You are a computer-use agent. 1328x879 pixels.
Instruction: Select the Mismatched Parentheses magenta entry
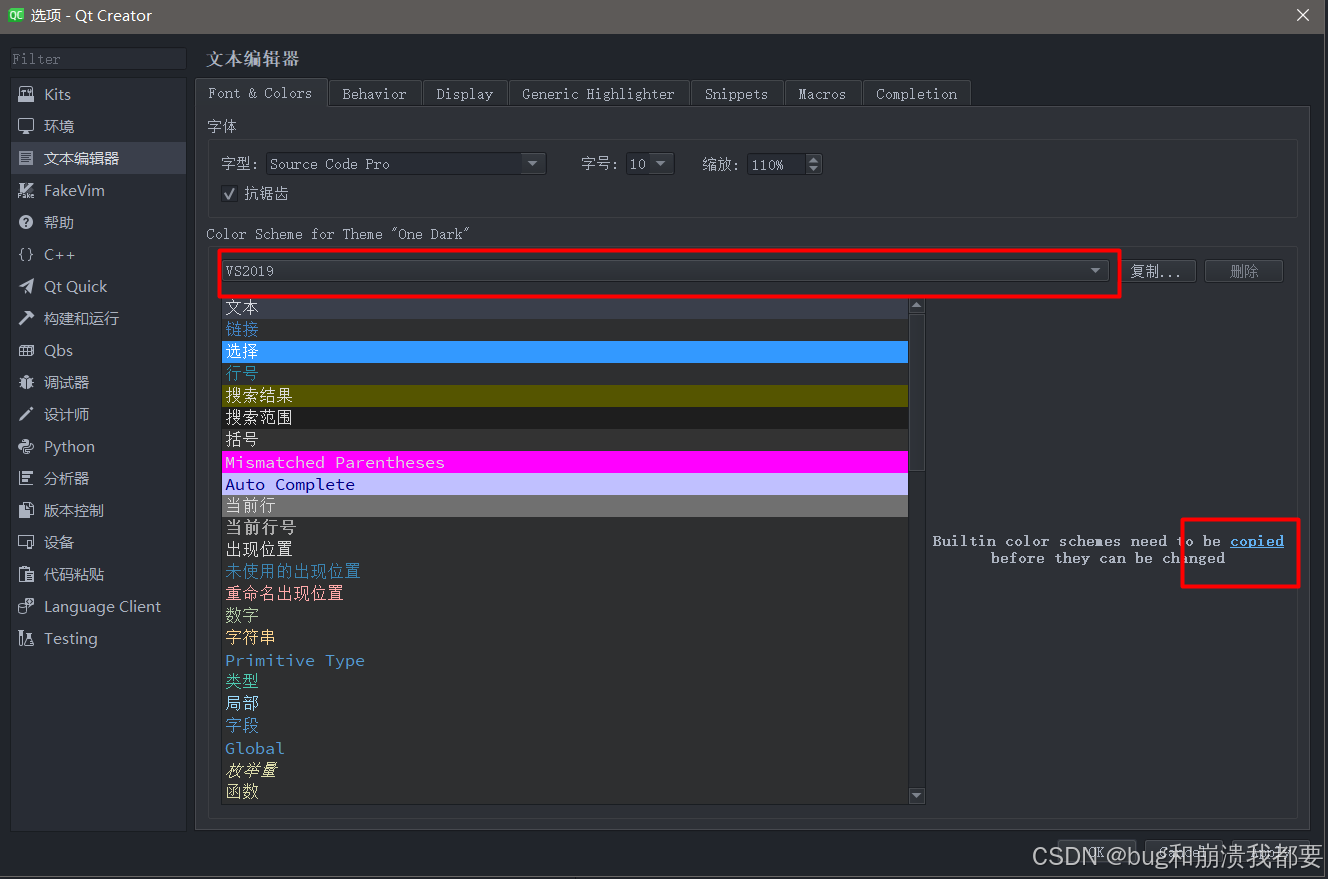[x=565, y=462]
